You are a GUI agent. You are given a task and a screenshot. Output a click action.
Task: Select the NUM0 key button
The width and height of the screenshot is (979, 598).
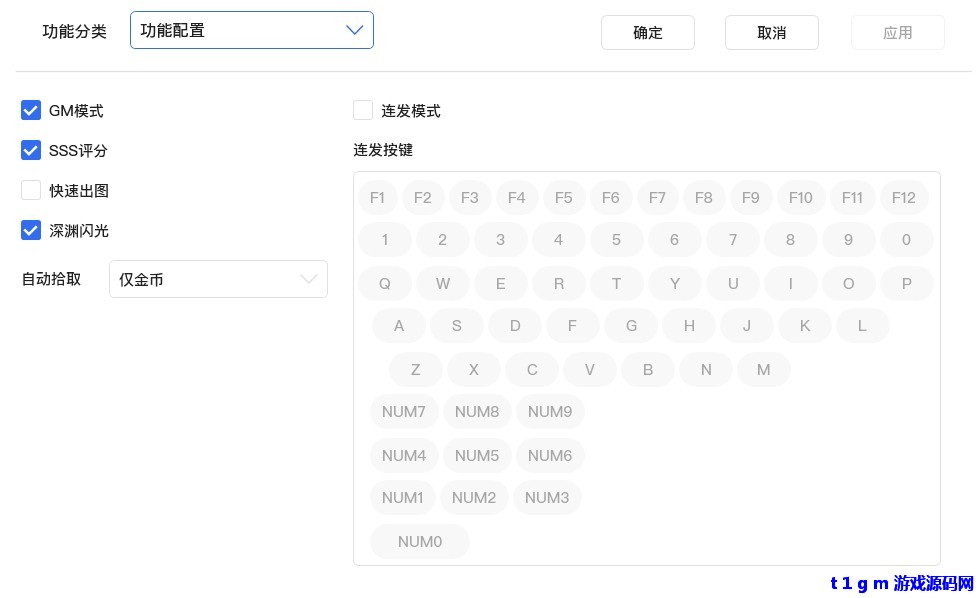pyautogui.click(x=419, y=541)
